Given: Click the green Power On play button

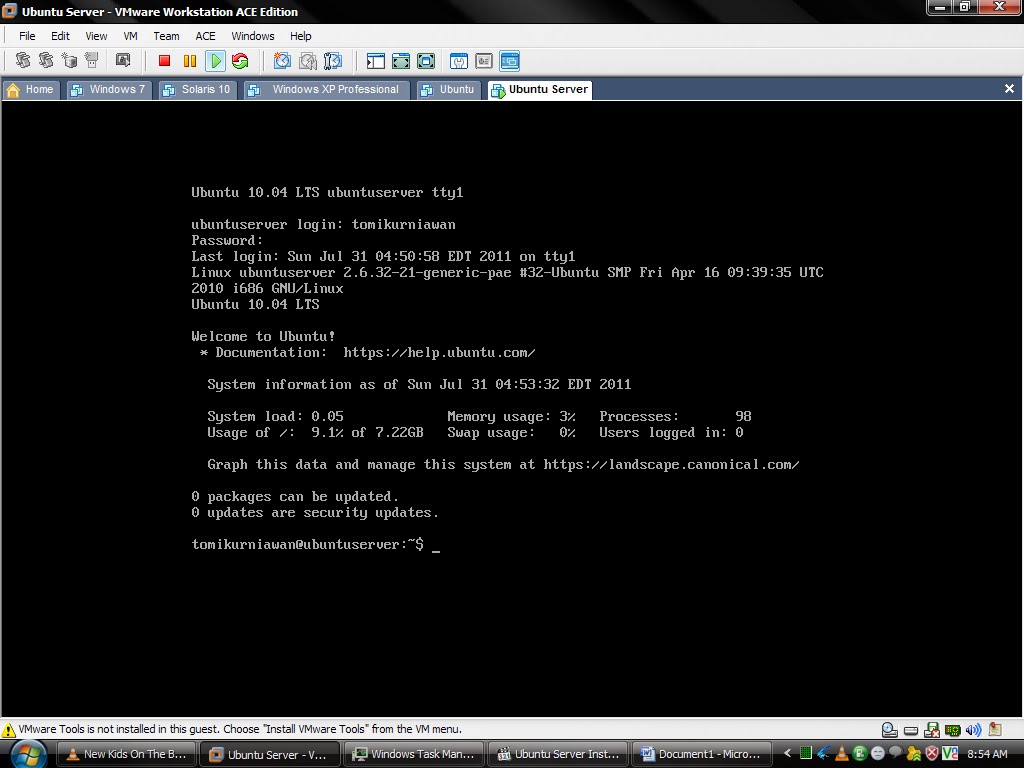Looking at the screenshot, I should pos(215,61).
